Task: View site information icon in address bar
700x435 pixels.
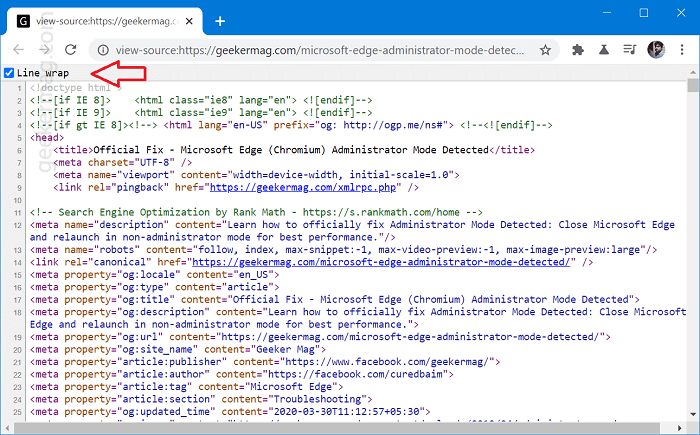Action: point(103,50)
